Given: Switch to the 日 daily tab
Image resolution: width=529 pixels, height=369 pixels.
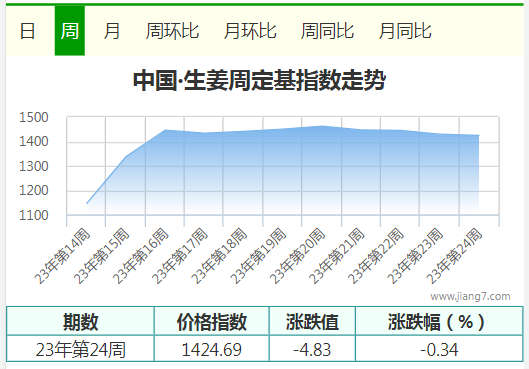Looking at the screenshot, I should pos(27,31).
